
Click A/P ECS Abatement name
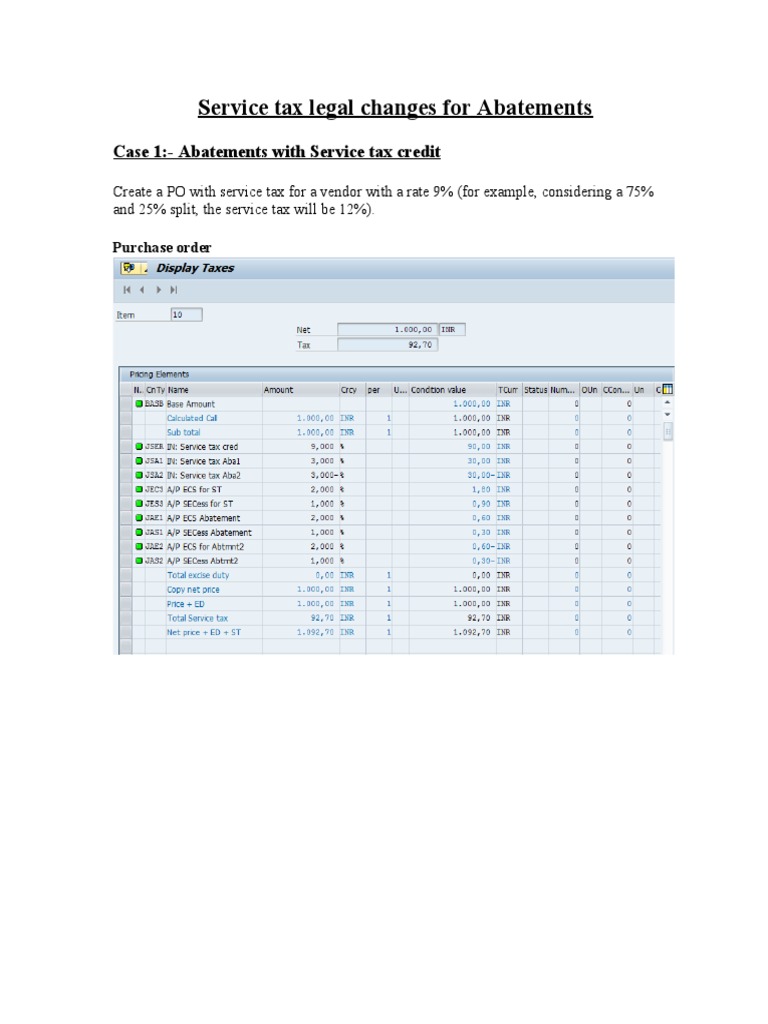click(x=203, y=518)
